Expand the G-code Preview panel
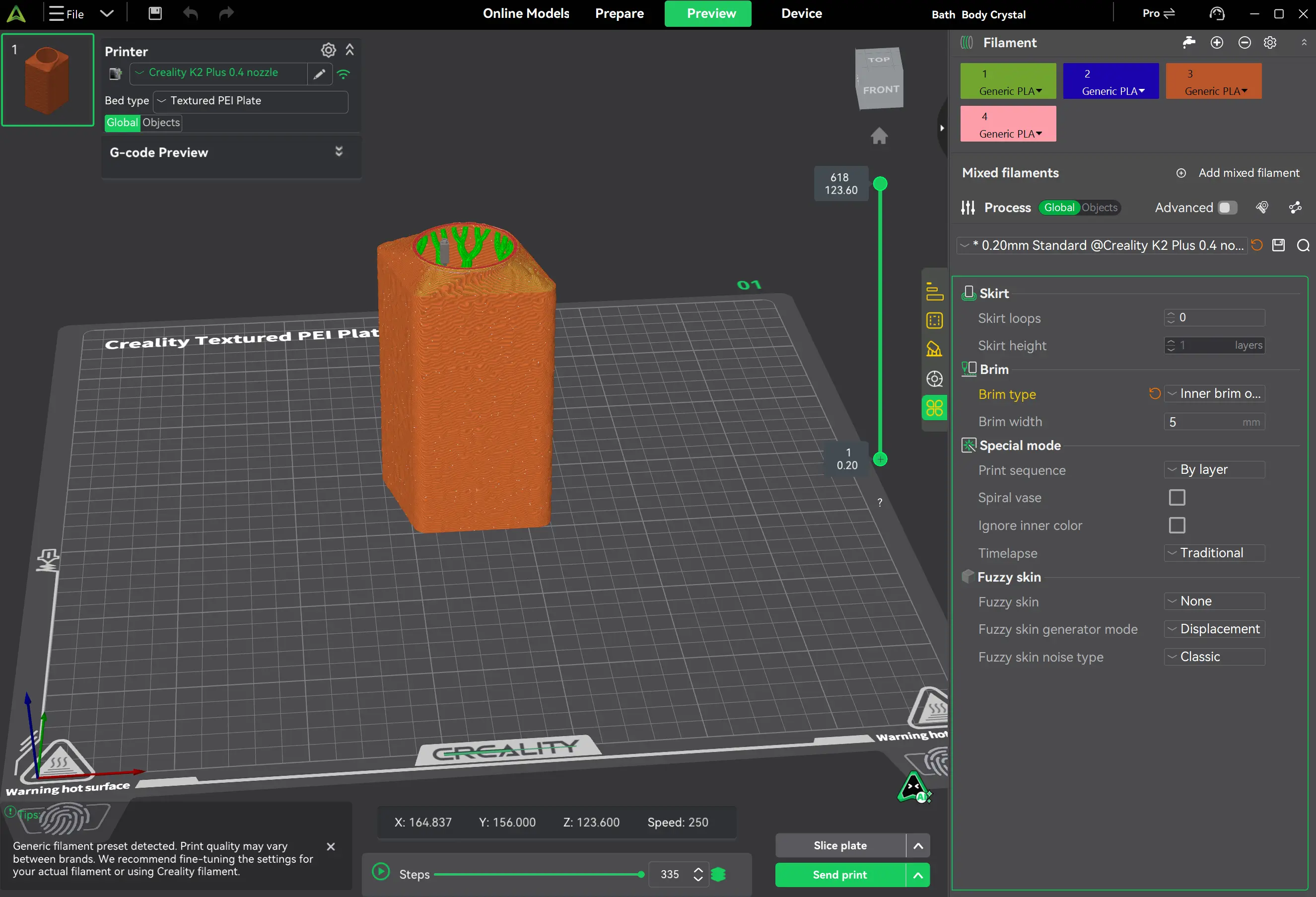This screenshot has width=1316, height=897. click(339, 151)
